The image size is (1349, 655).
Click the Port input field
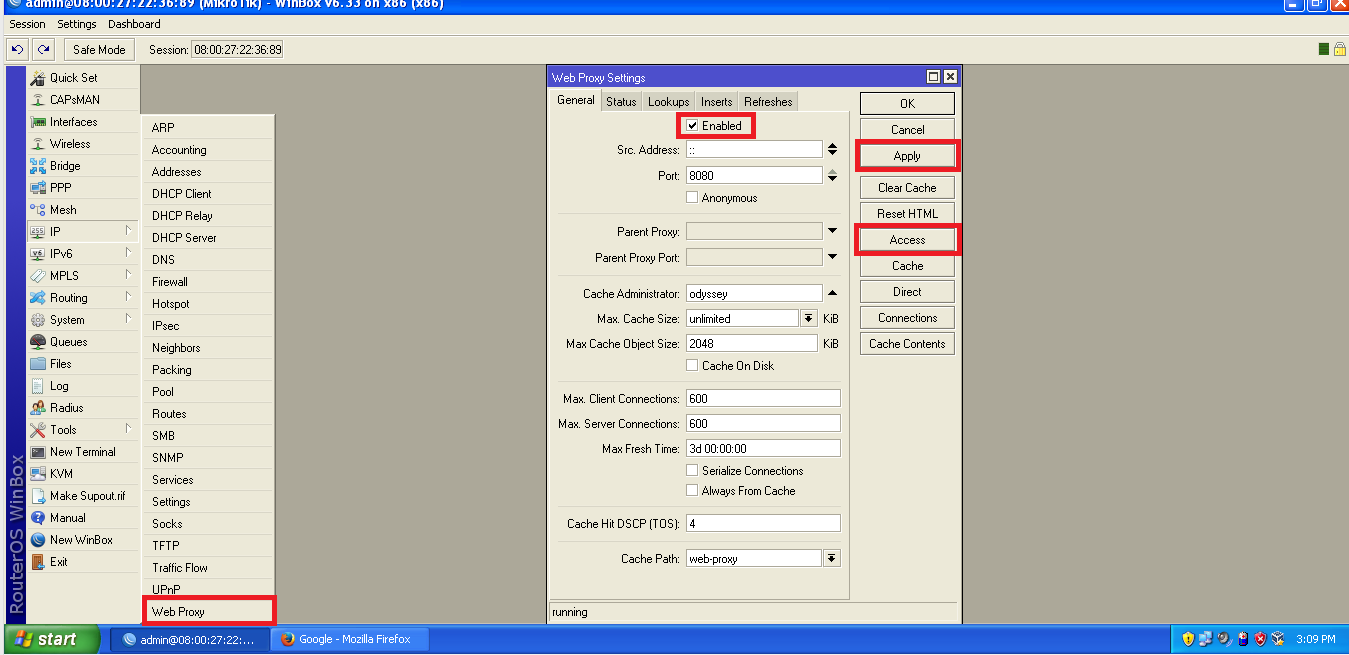pyautogui.click(x=753, y=176)
